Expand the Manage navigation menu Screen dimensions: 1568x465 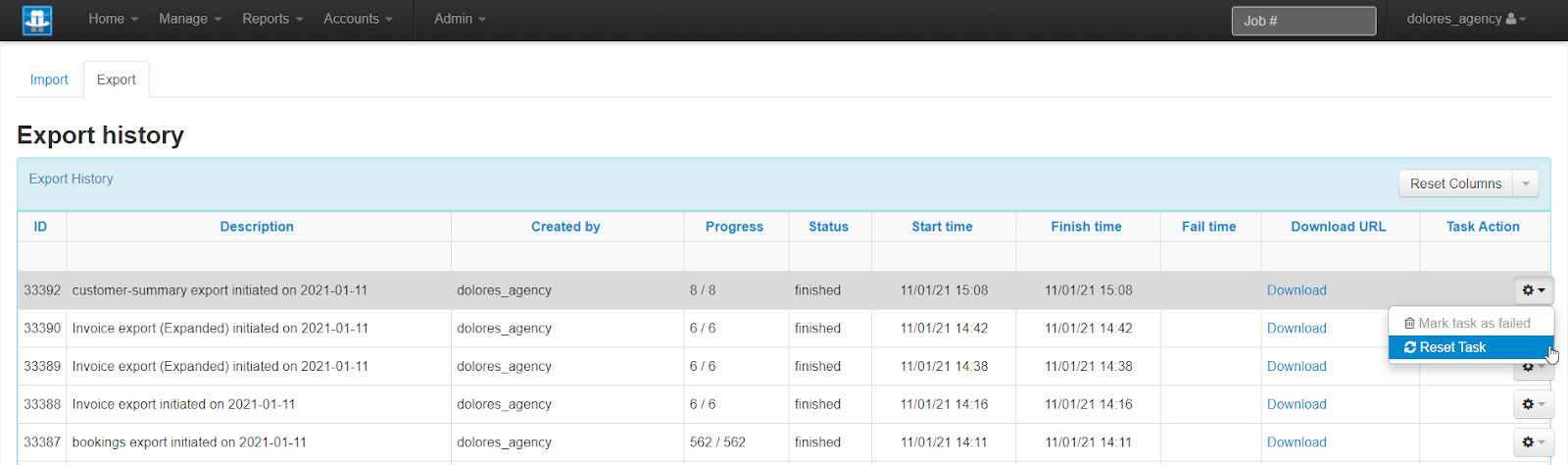tap(190, 19)
